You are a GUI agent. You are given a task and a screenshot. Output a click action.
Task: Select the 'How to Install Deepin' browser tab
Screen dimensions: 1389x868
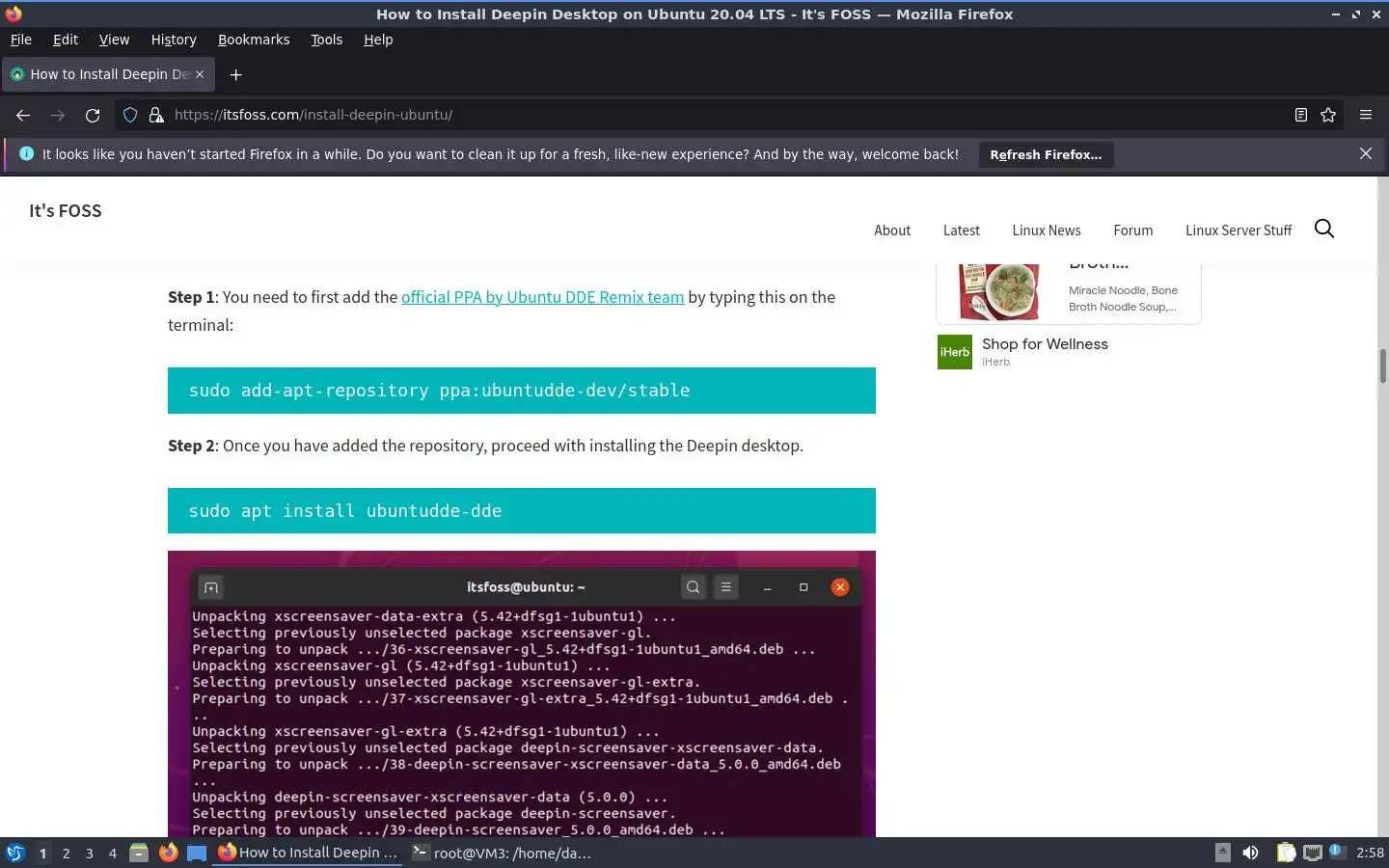click(x=108, y=74)
